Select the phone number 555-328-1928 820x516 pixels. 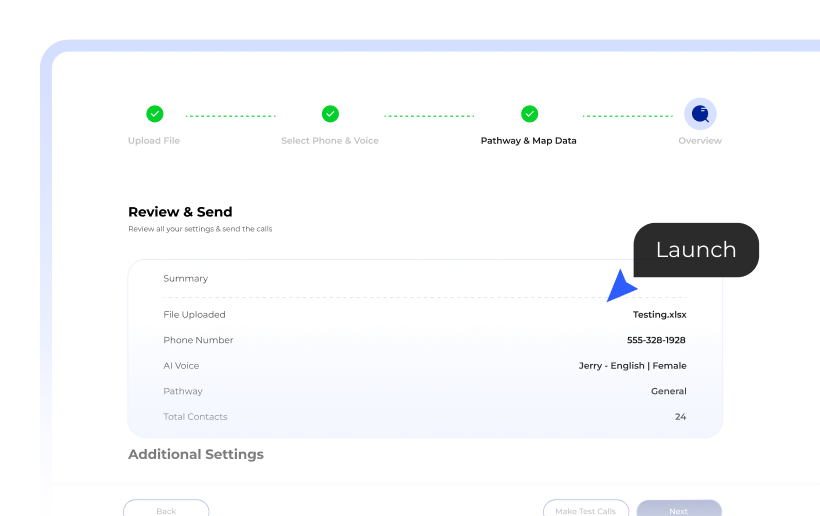[x=656, y=340]
